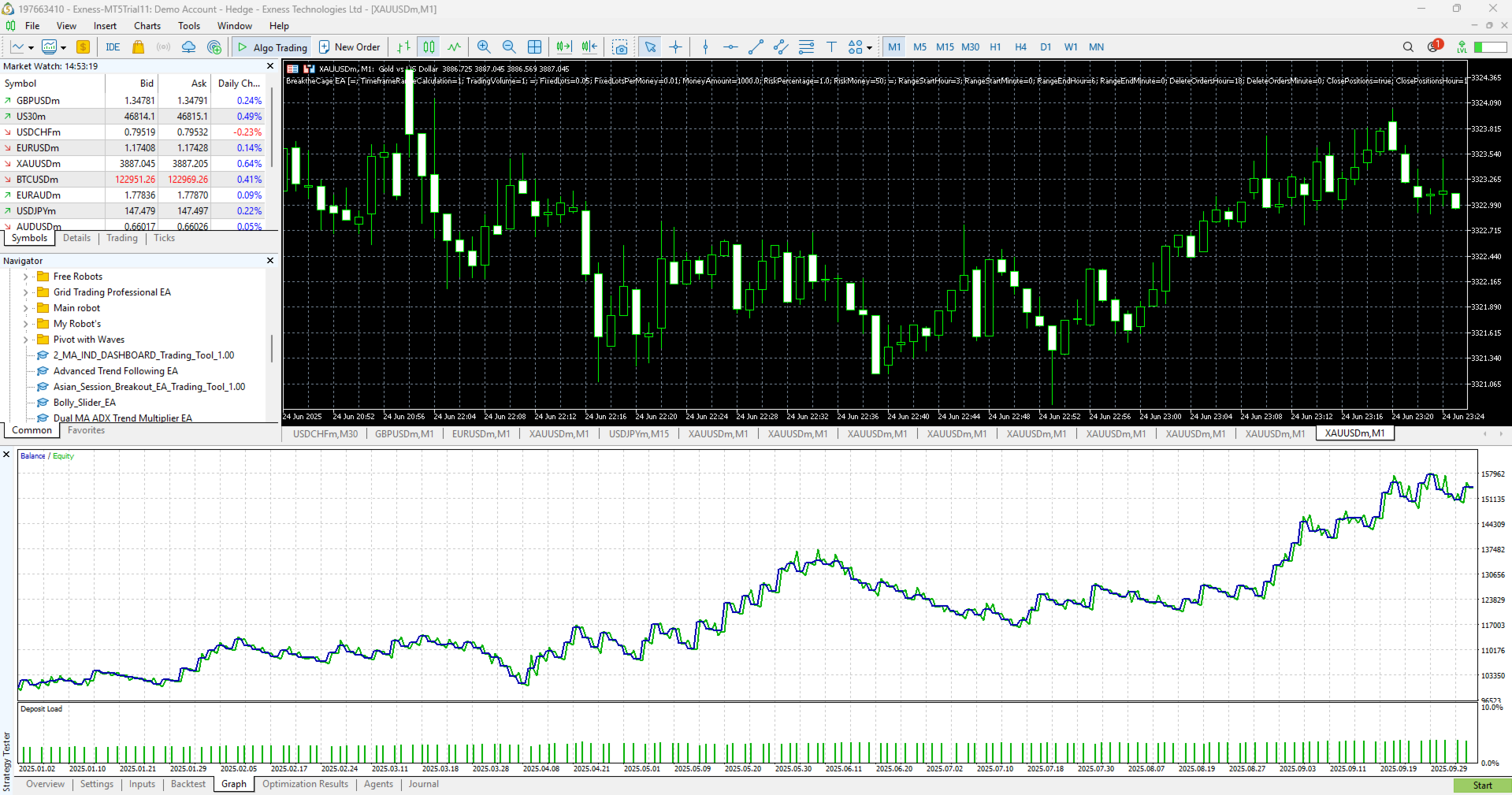Select the equidistant channel tool

click(x=781, y=47)
